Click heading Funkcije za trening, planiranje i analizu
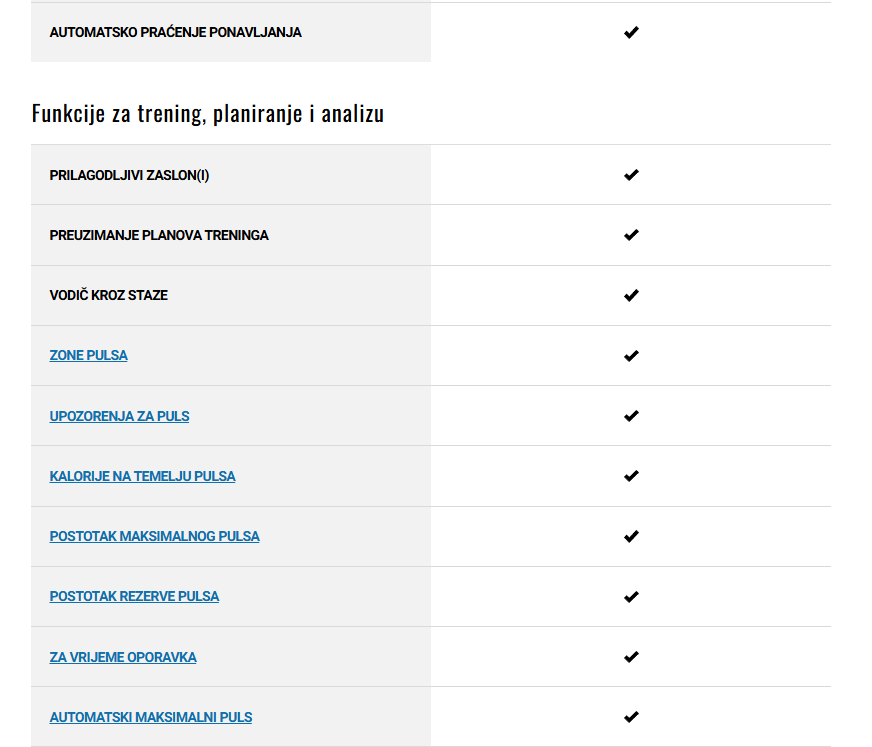Screen dimensions: 872x747 [x=208, y=113]
